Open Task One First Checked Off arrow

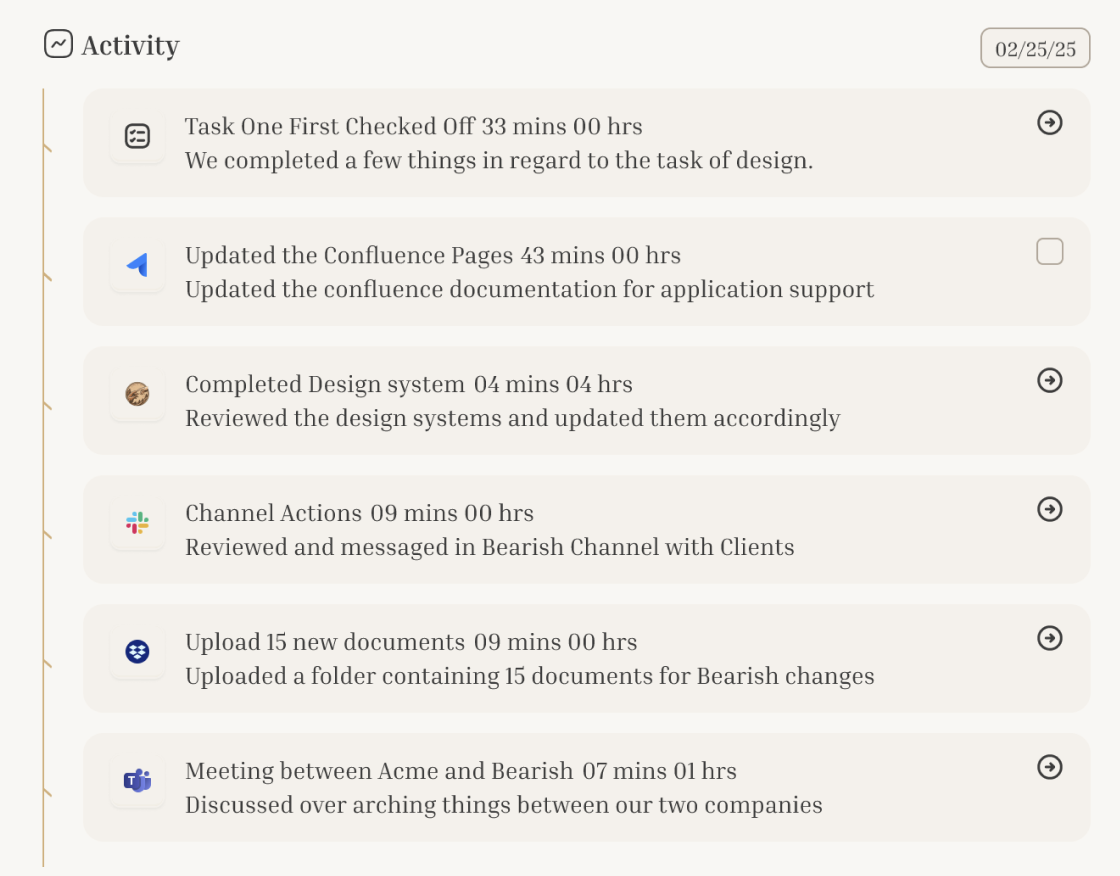point(1049,122)
